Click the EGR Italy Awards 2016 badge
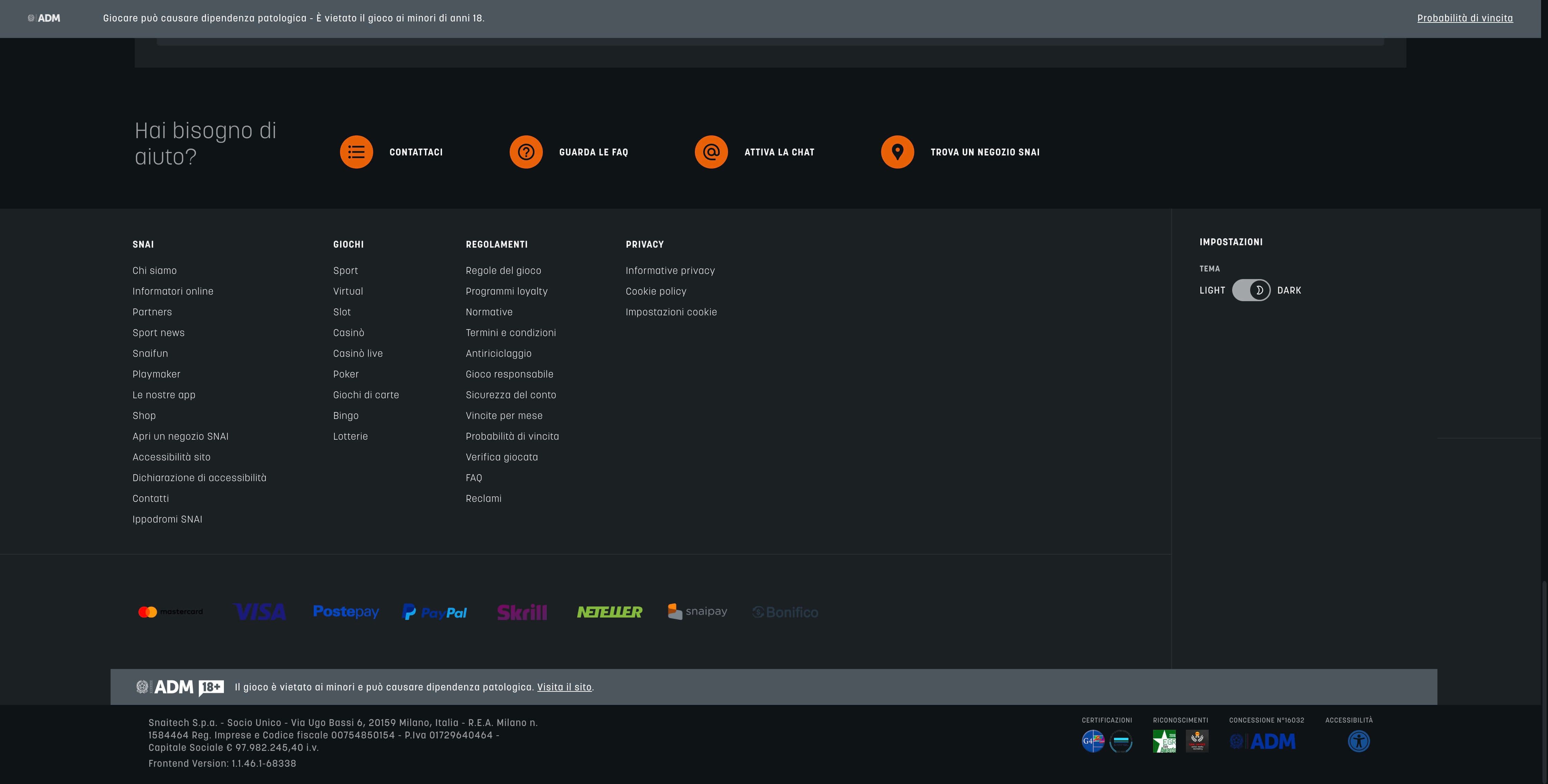This screenshot has height=784, width=1548. (1164, 741)
